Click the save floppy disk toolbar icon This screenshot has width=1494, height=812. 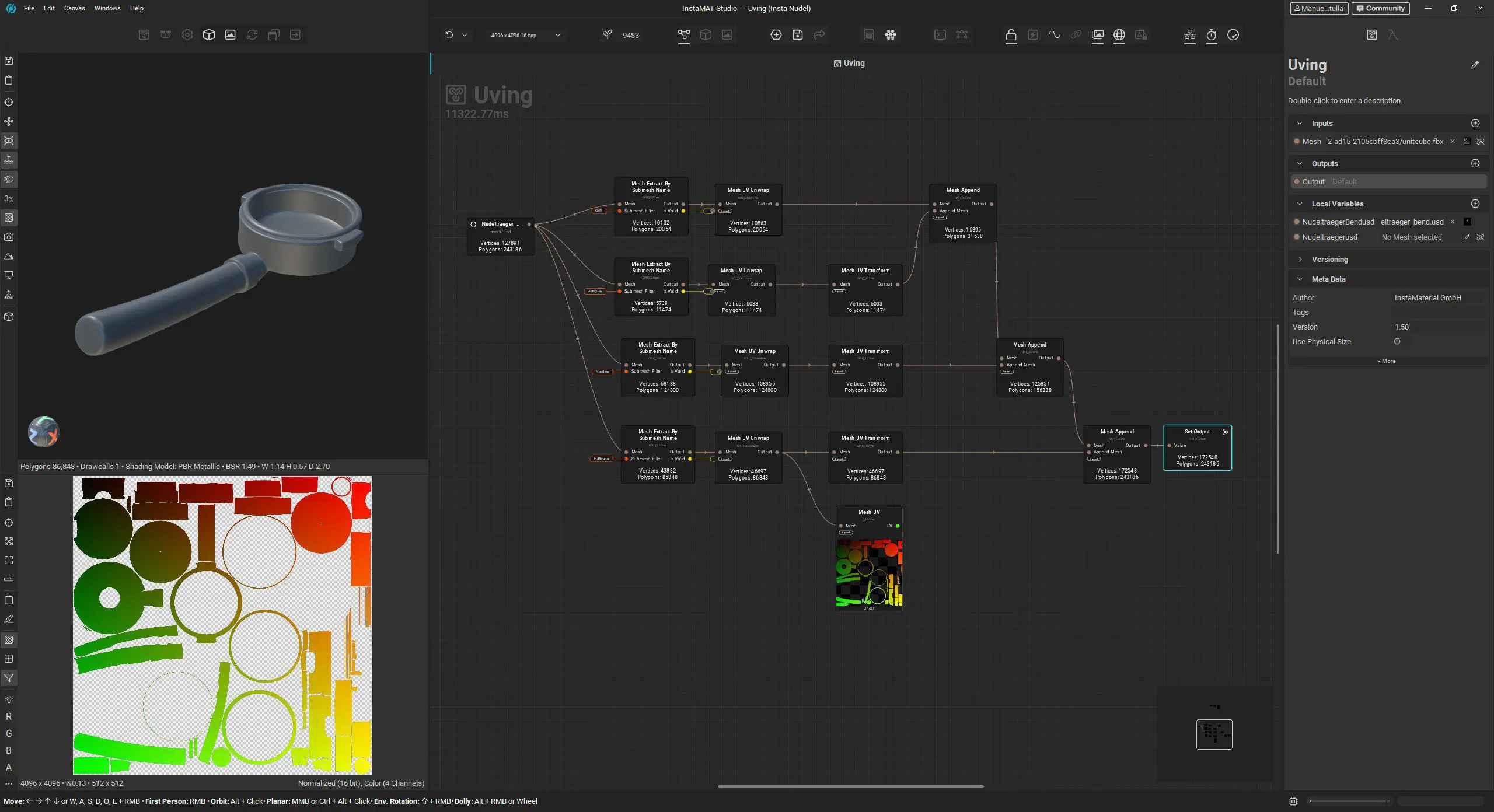[797, 35]
